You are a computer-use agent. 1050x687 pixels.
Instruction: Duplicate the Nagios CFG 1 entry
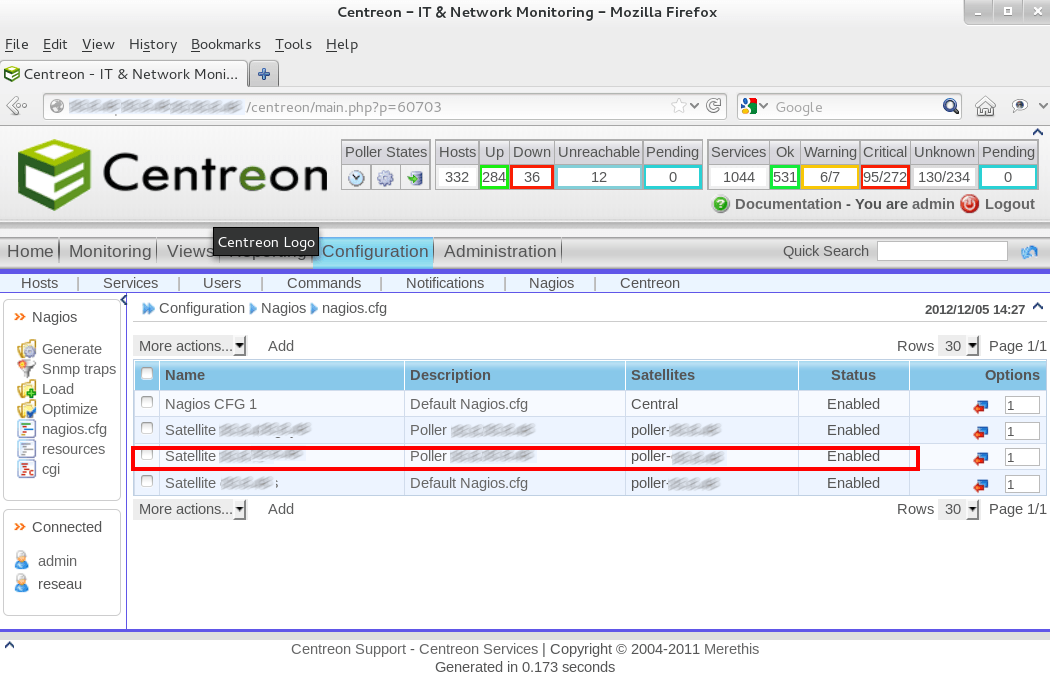pyautogui.click(x=982, y=404)
